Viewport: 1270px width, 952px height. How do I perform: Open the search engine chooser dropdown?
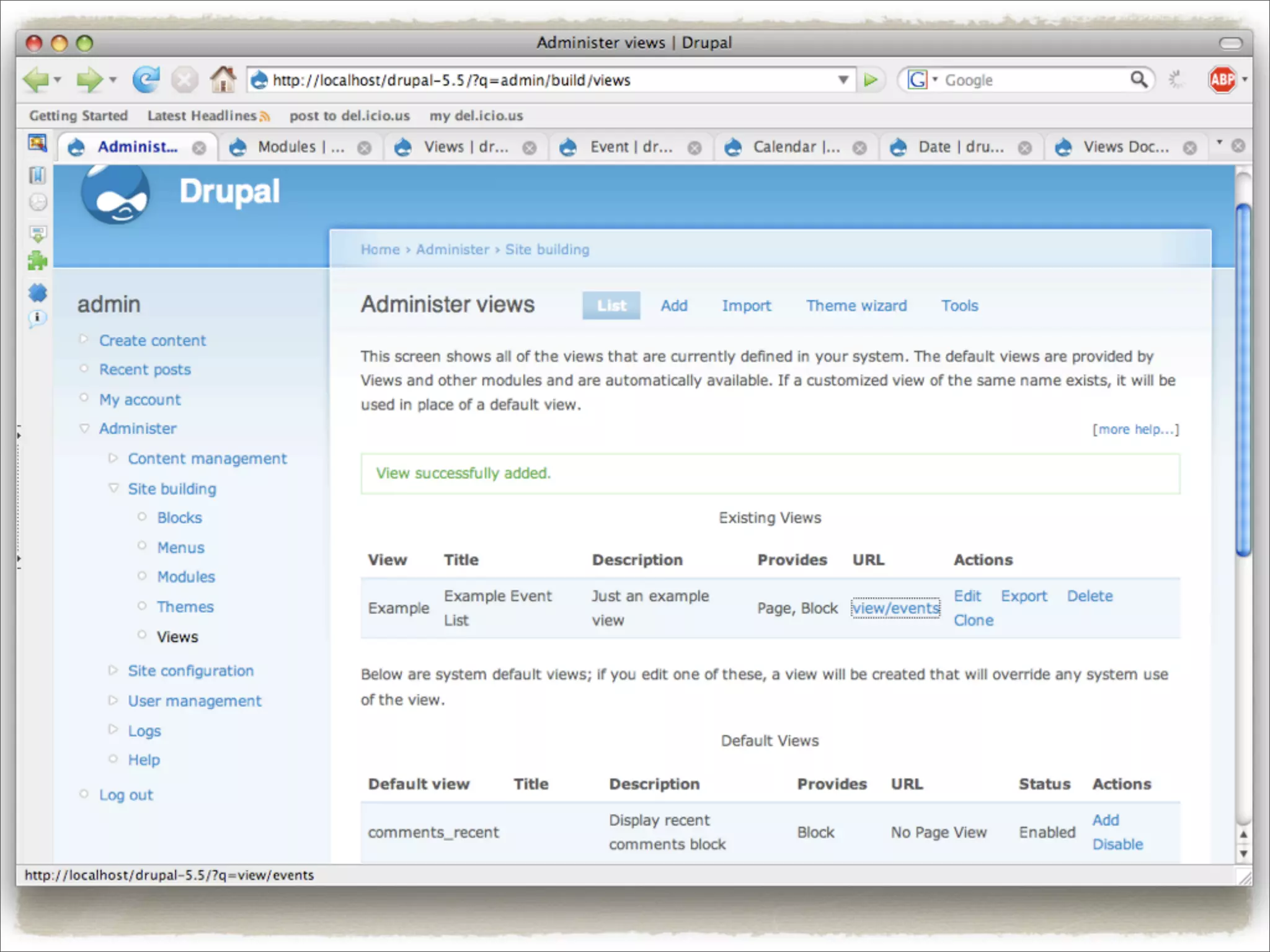tap(935, 79)
